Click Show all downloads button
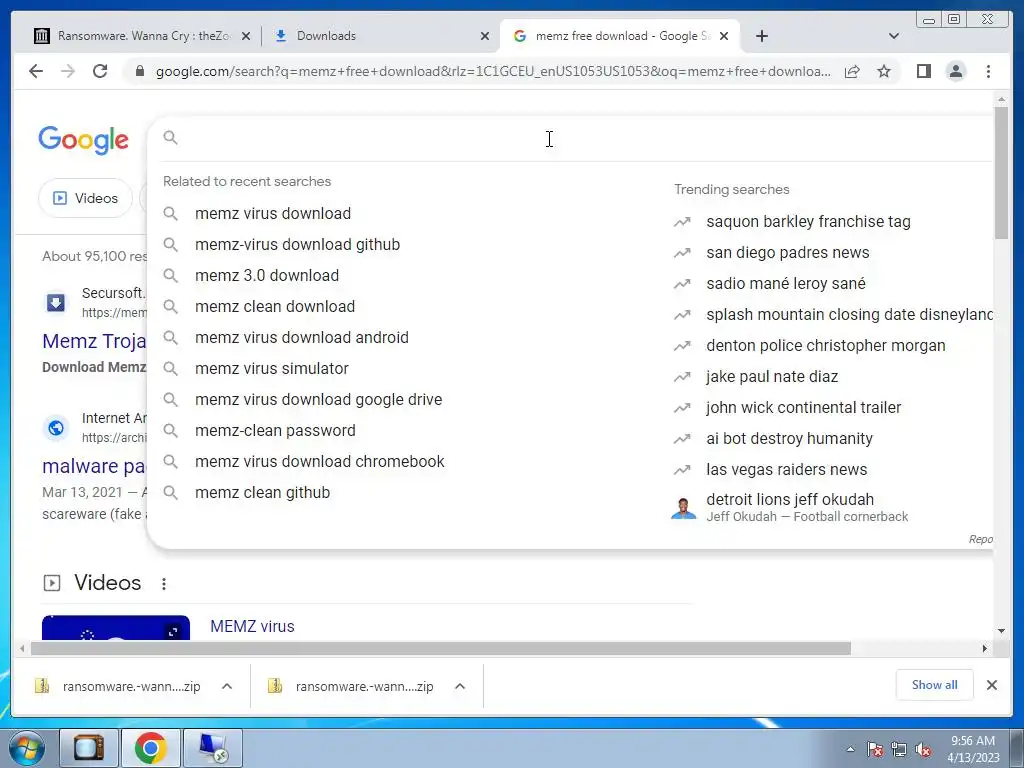The image size is (1024, 768). pyautogui.click(x=935, y=685)
